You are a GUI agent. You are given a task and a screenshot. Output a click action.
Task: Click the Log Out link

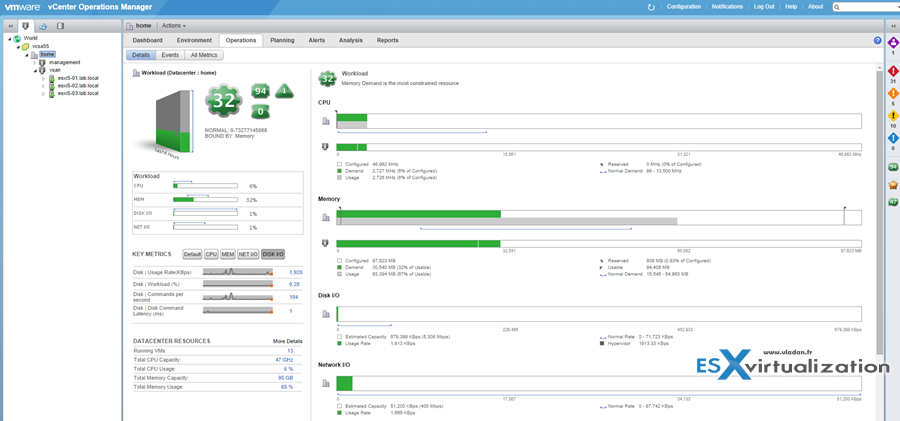click(x=764, y=7)
